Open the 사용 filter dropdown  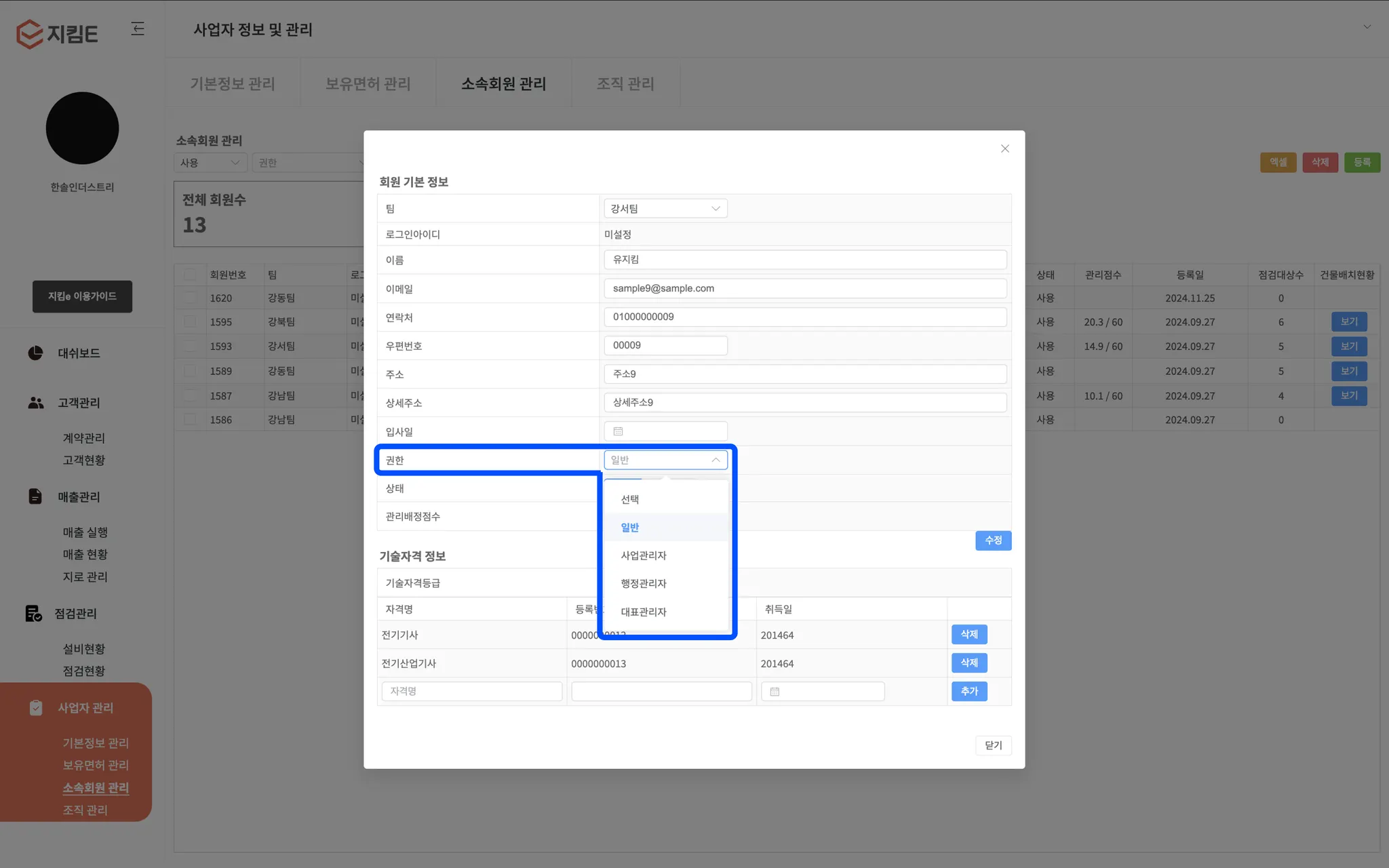pyautogui.click(x=210, y=163)
